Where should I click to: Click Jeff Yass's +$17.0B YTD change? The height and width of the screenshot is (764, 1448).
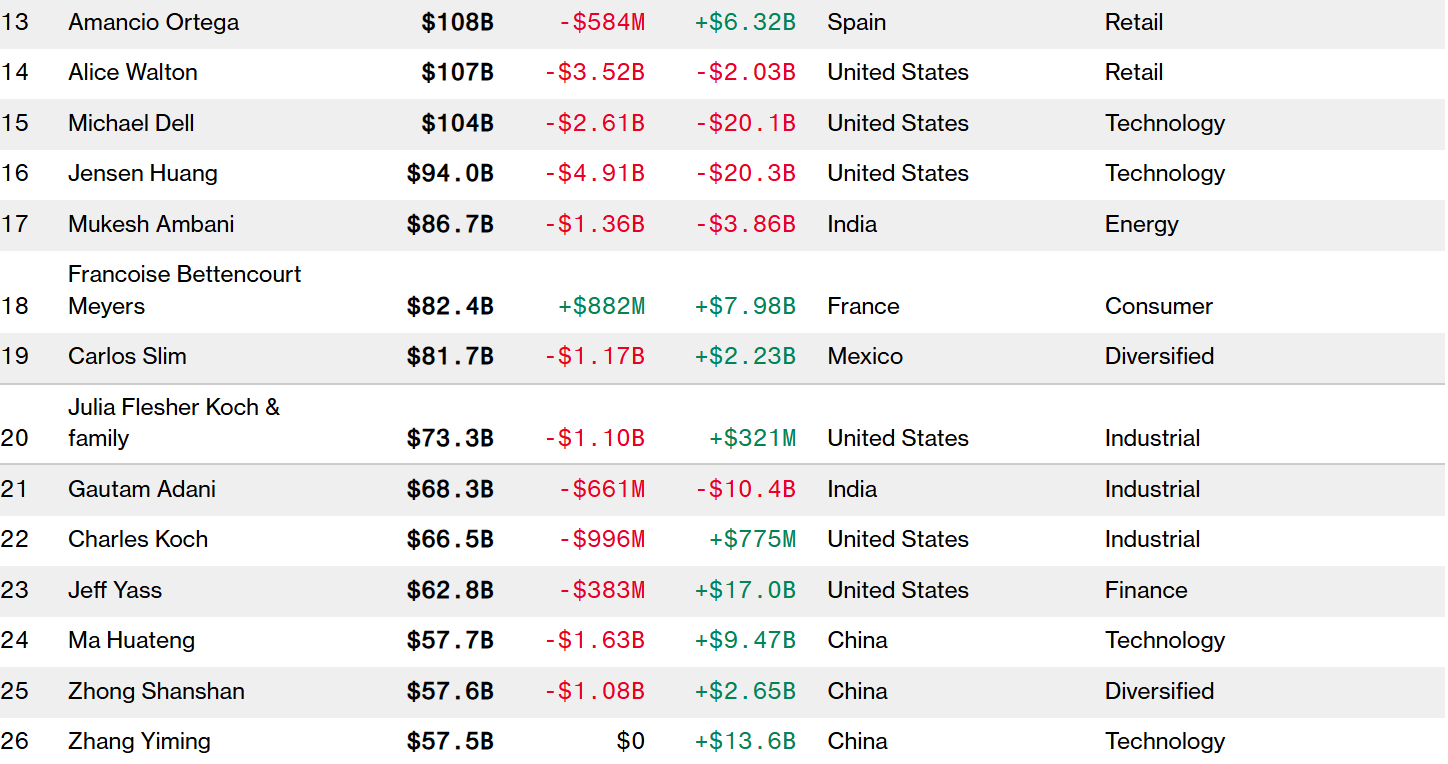745,590
